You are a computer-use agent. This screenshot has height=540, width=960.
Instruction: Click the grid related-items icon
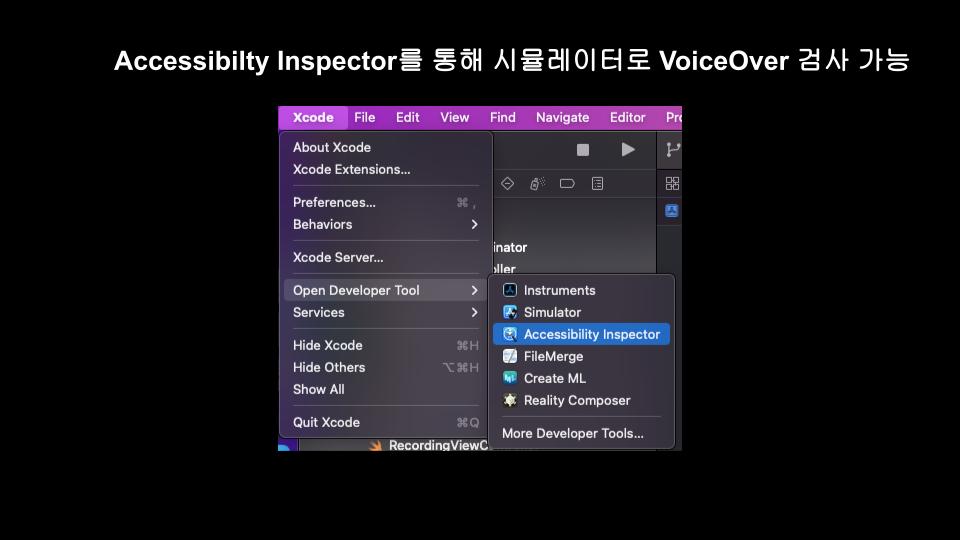672,184
